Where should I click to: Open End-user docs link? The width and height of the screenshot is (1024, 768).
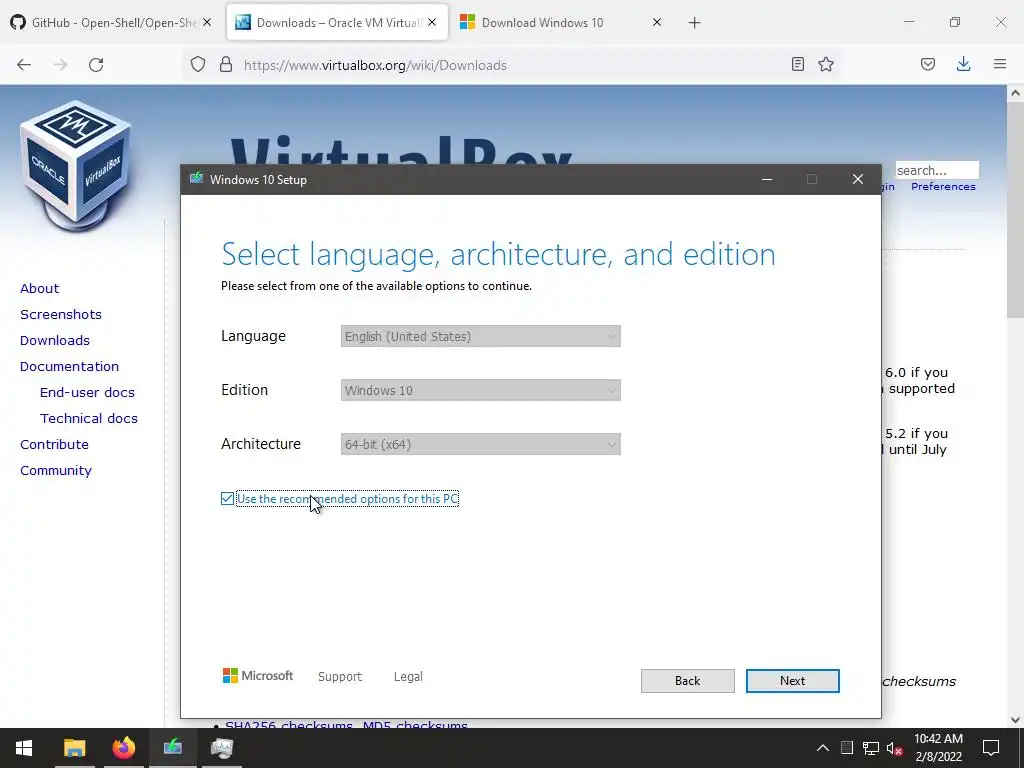[88, 392]
